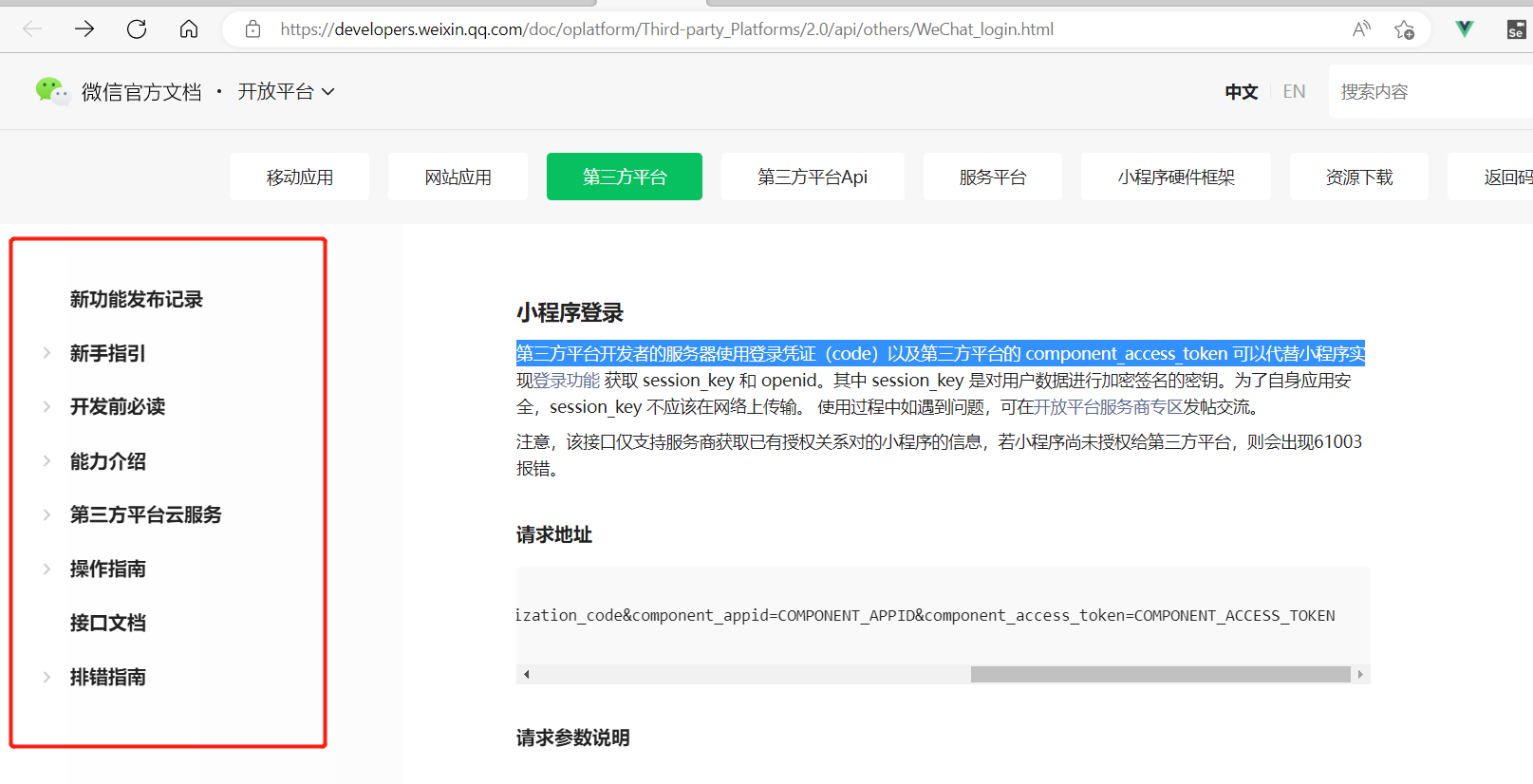Open 新功能发布记录 in sidebar

tap(137, 300)
